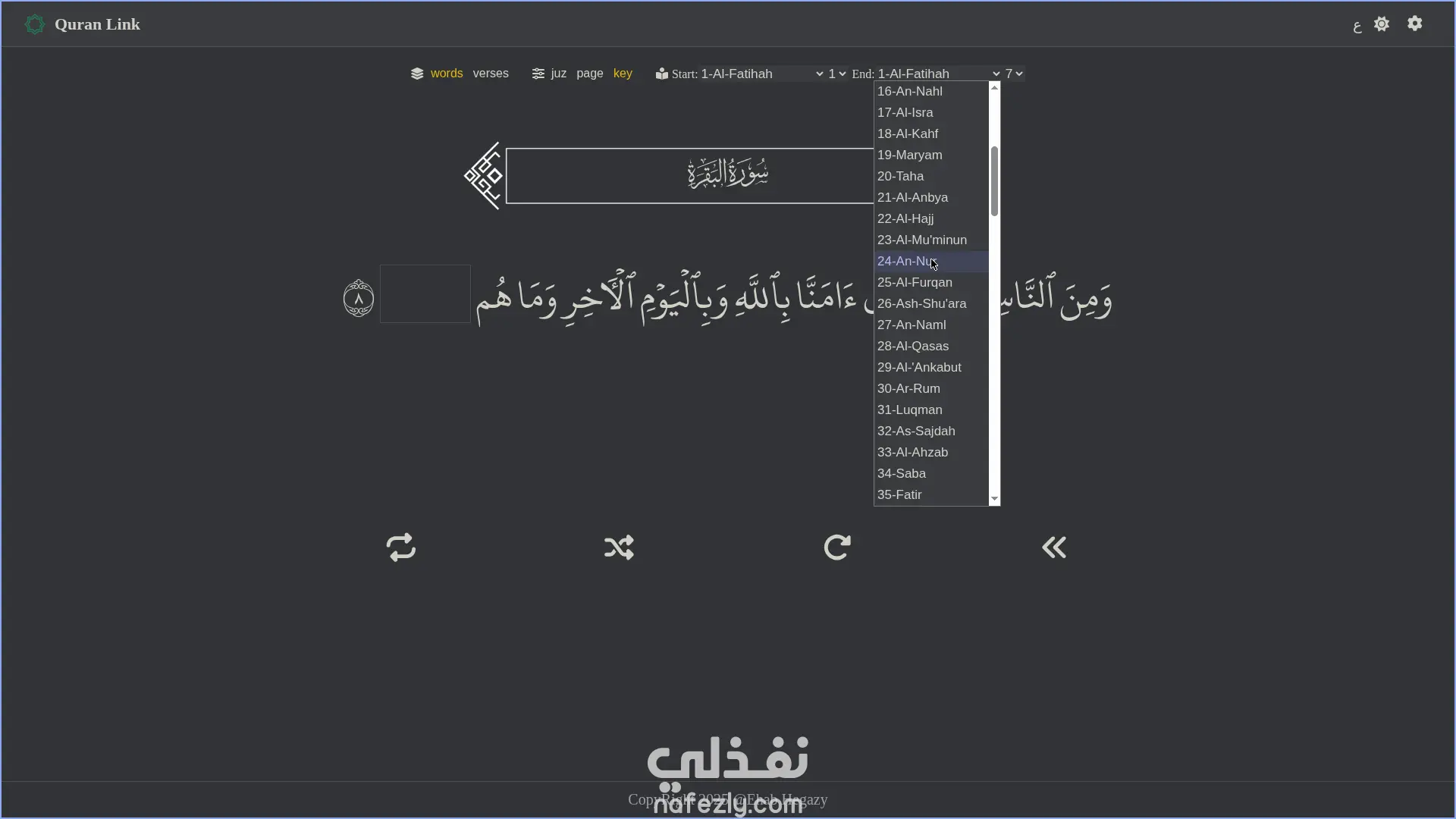Screen dimensions: 1456x819
Task: Click the Quran Link title link
Action: point(97,24)
